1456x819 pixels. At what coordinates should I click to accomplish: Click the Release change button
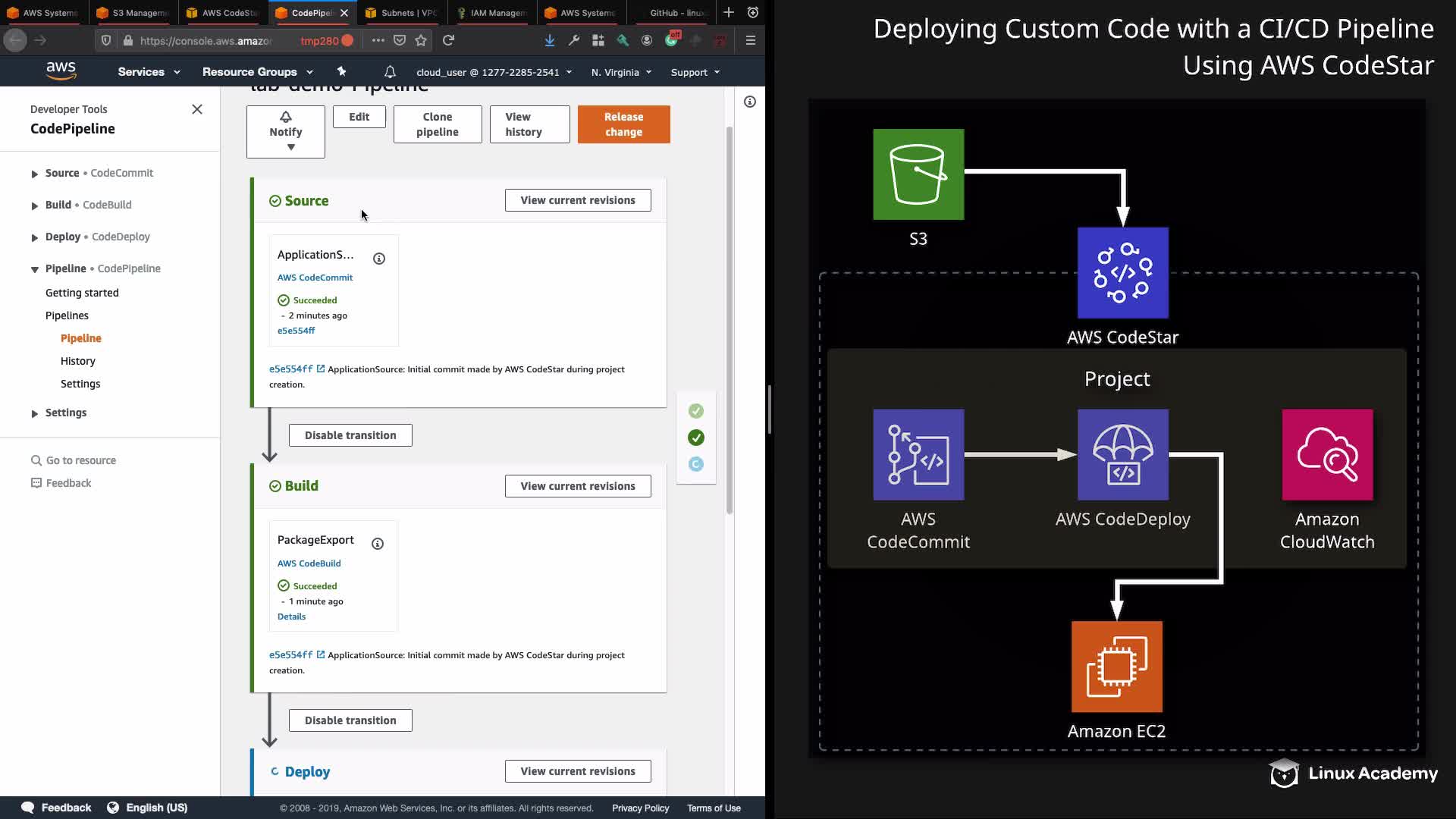coord(623,124)
